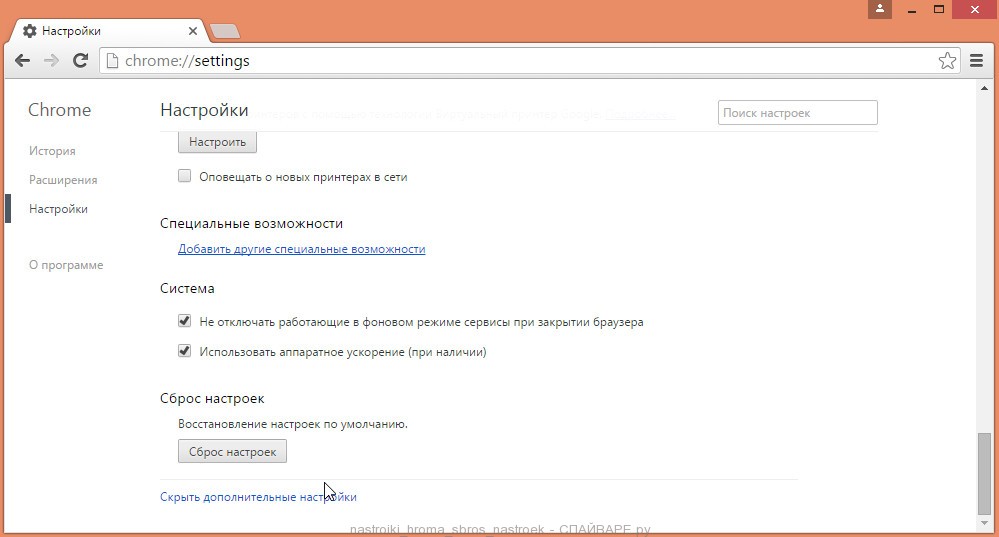Click the Система section heading
The width and height of the screenshot is (999, 537).
(187, 289)
